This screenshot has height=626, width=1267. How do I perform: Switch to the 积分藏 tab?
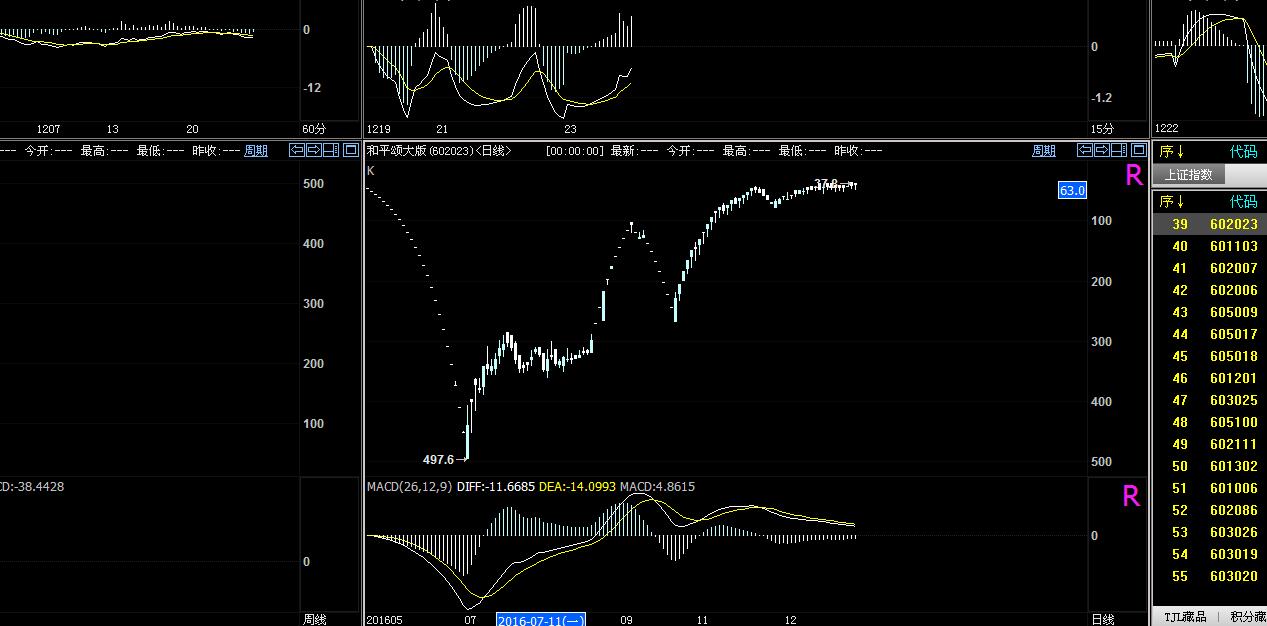1247,617
